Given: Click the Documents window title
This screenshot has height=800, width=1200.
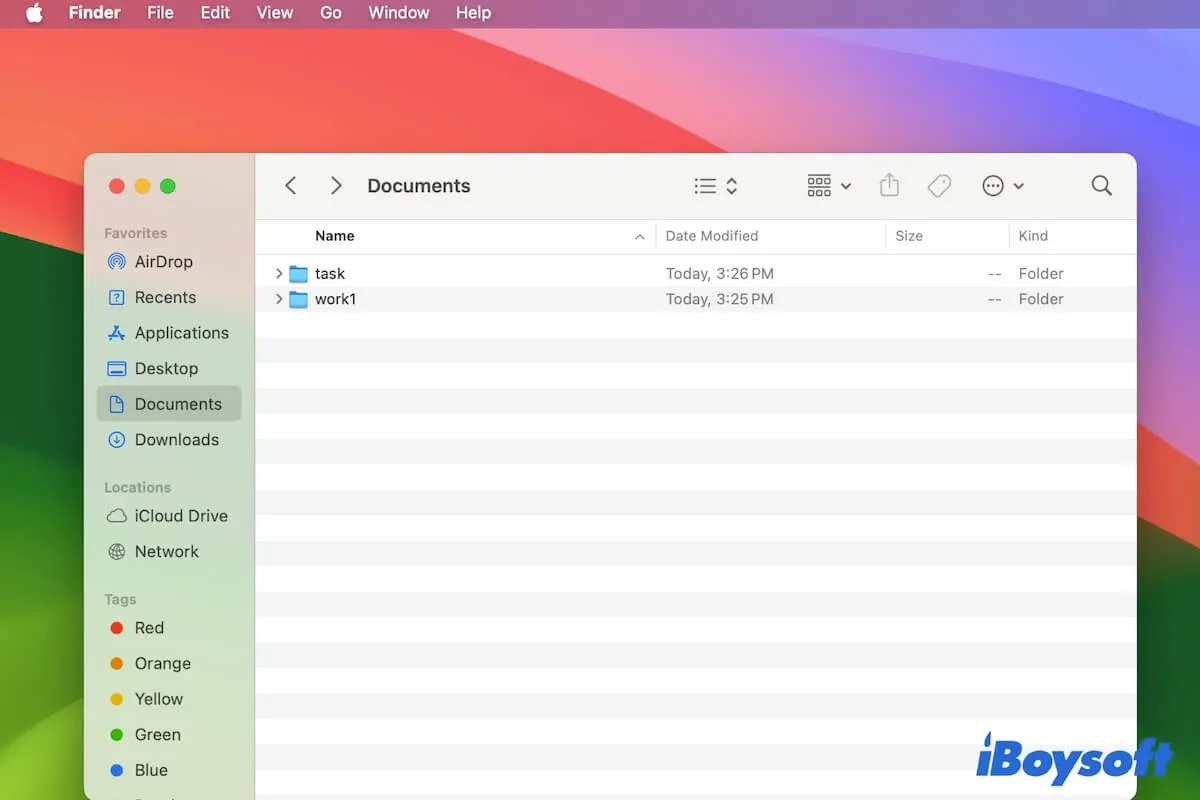Looking at the screenshot, I should tap(419, 186).
